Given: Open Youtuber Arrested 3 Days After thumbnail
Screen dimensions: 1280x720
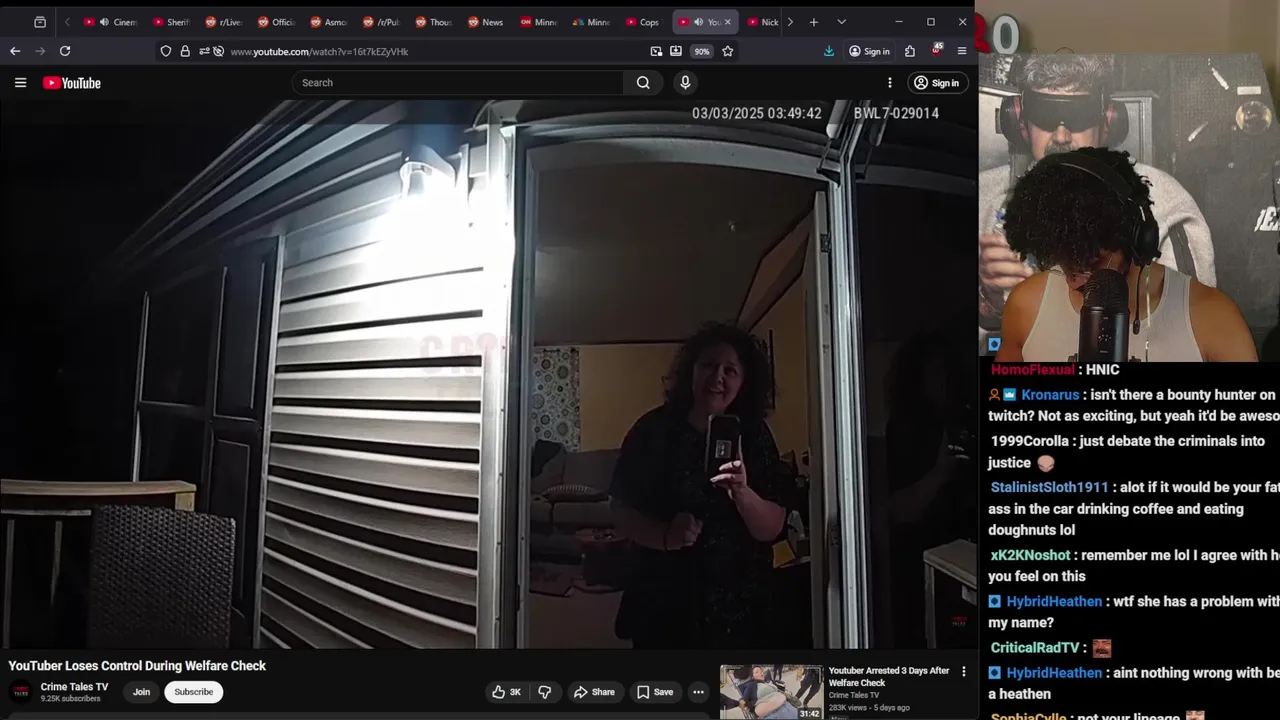Looking at the screenshot, I should 772,692.
